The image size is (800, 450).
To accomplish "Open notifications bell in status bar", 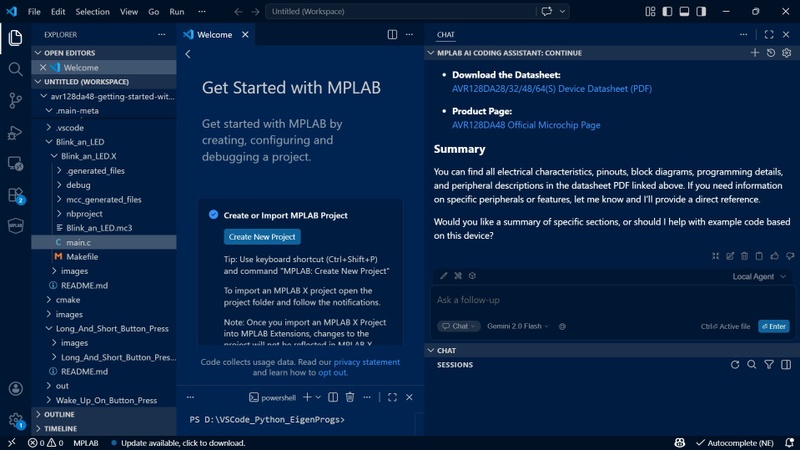I will (789, 443).
